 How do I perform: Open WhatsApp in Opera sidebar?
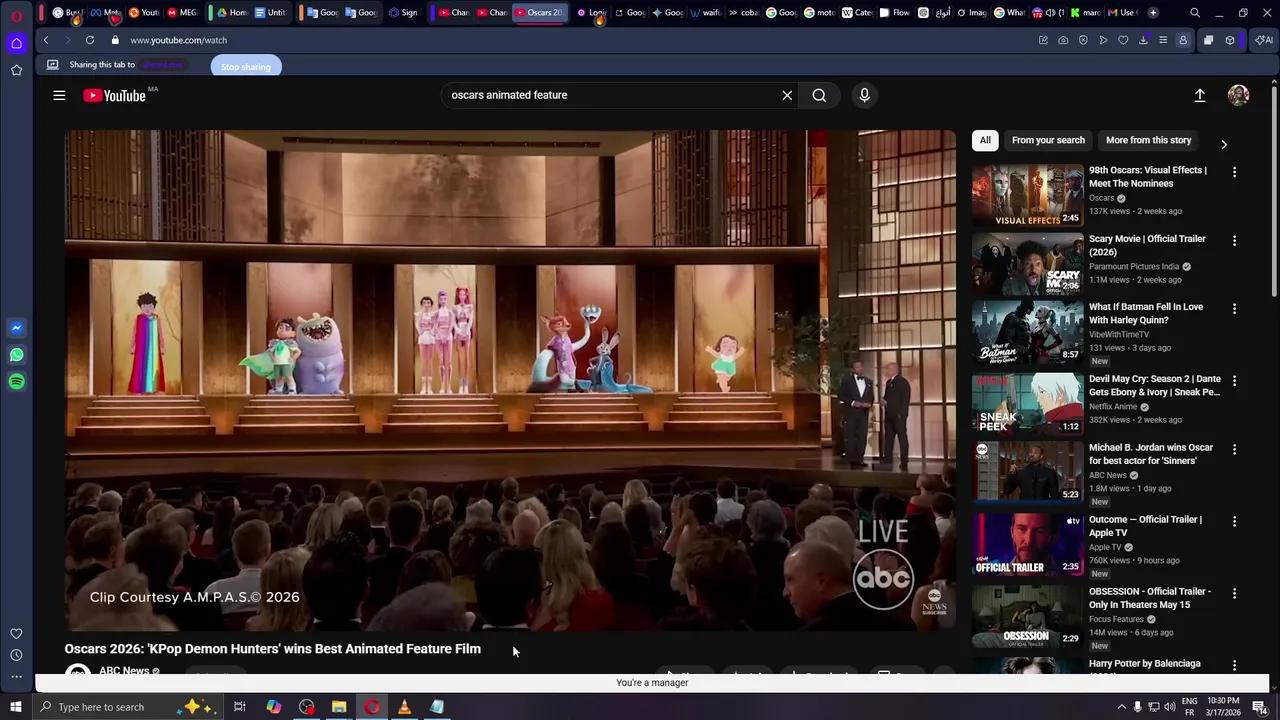tap(17, 355)
